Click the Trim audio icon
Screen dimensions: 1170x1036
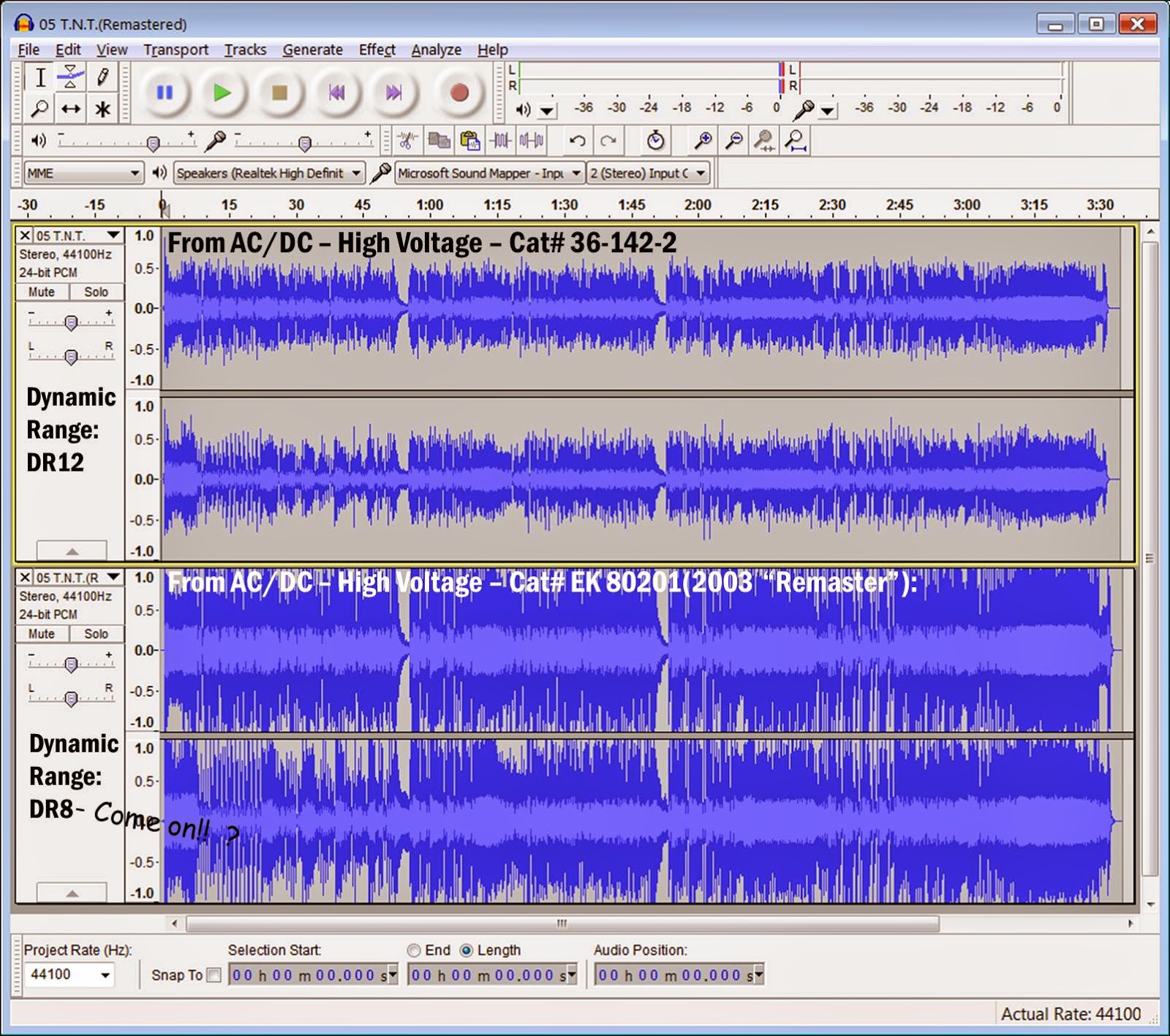(x=501, y=140)
